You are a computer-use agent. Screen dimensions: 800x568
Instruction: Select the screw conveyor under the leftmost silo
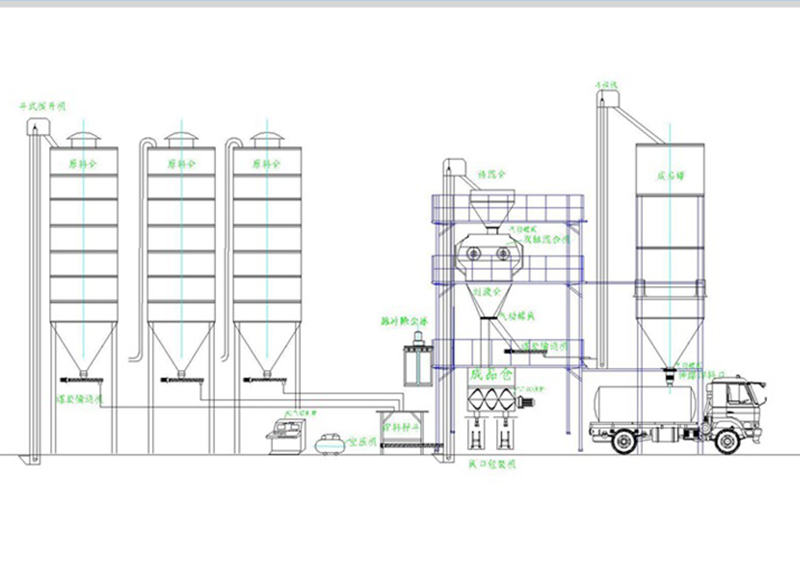[x=85, y=378]
